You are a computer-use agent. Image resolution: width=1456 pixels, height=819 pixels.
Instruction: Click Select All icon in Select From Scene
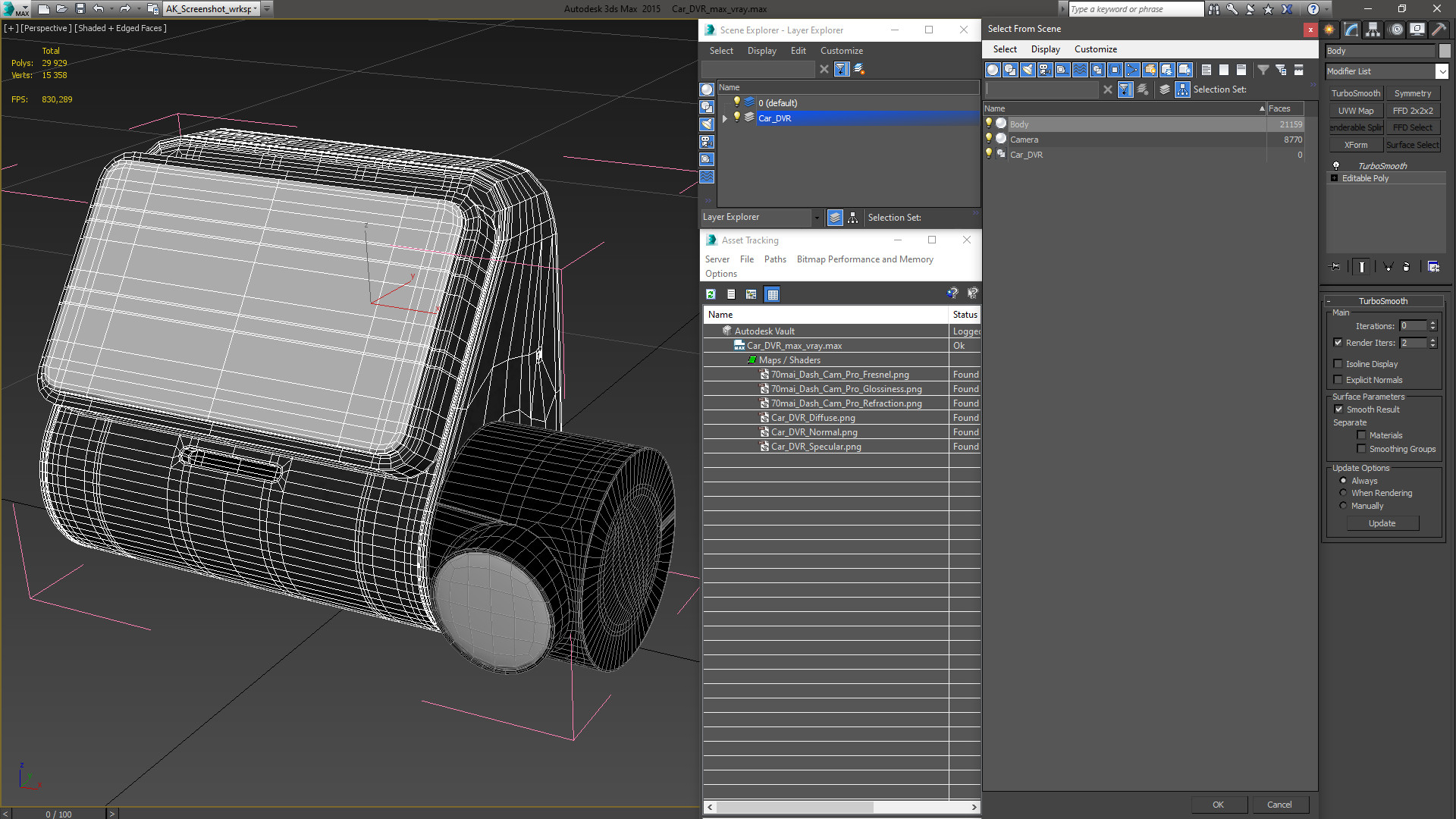[x=1207, y=70]
